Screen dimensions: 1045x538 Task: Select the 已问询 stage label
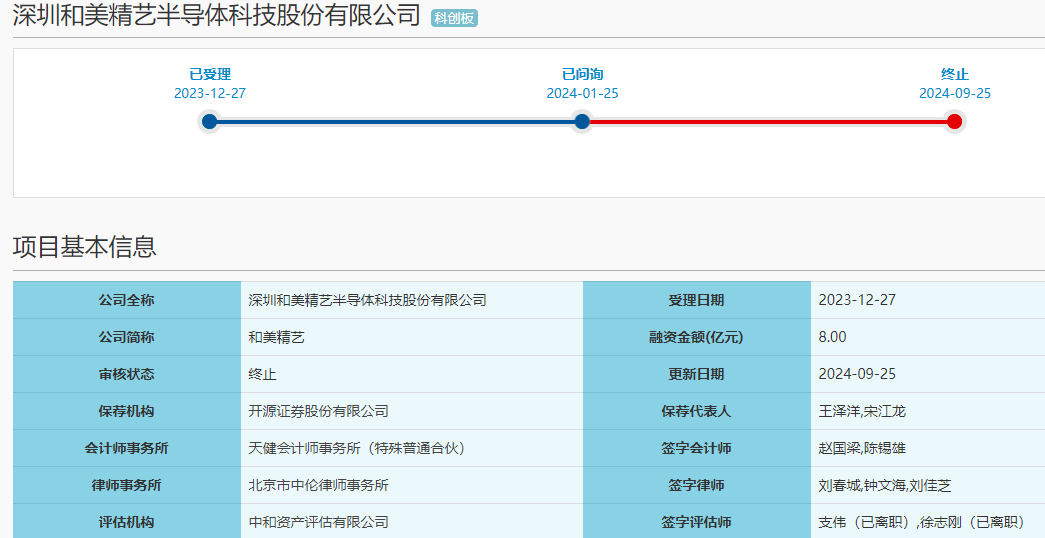coord(582,74)
